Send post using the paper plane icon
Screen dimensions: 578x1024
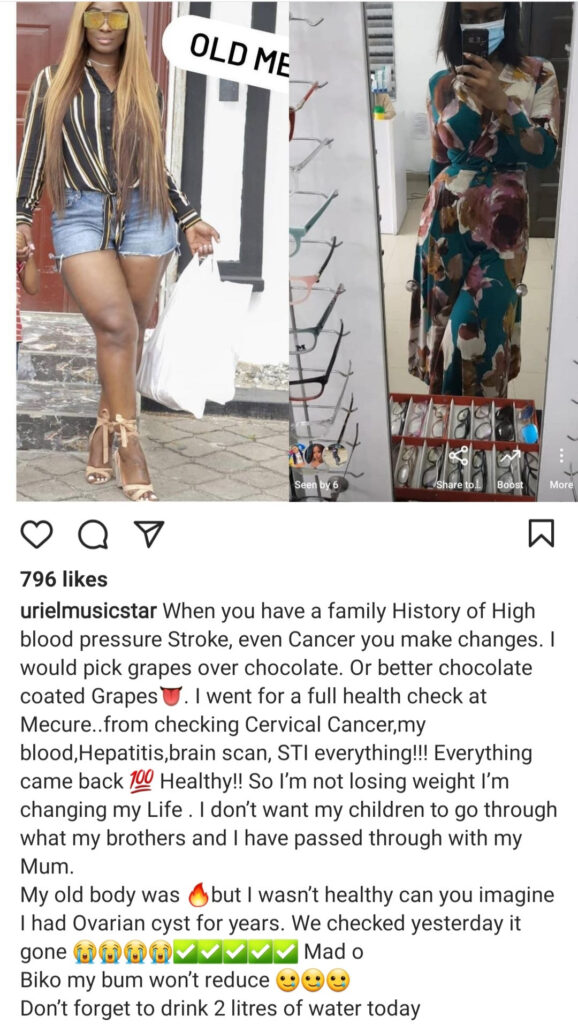point(150,533)
